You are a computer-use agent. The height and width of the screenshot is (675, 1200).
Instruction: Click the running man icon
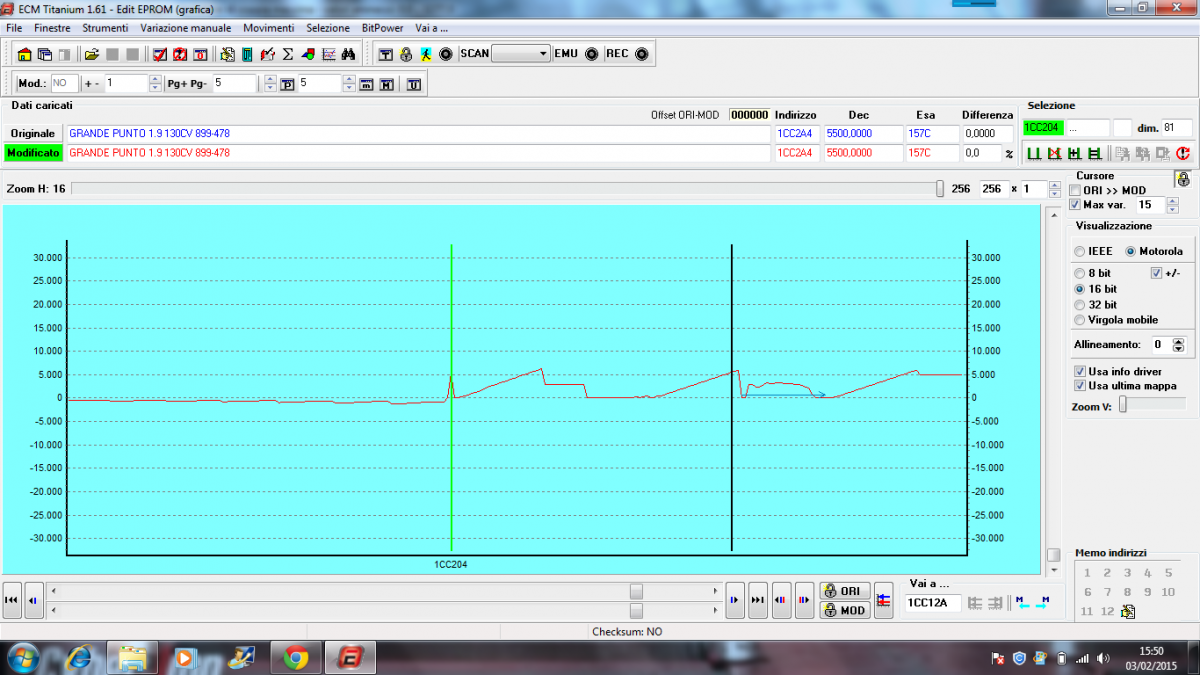pyautogui.click(x=426, y=54)
